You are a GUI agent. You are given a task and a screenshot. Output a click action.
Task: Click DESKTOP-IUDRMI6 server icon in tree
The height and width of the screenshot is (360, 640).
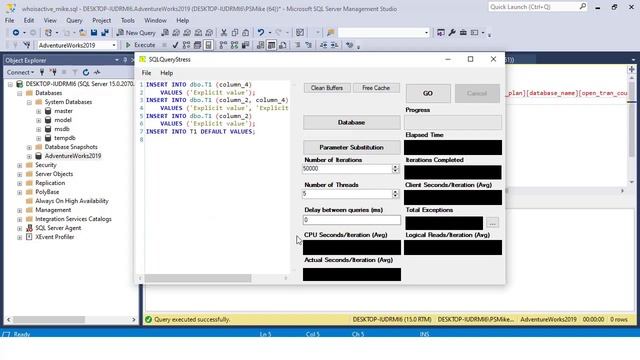click(20, 84)
